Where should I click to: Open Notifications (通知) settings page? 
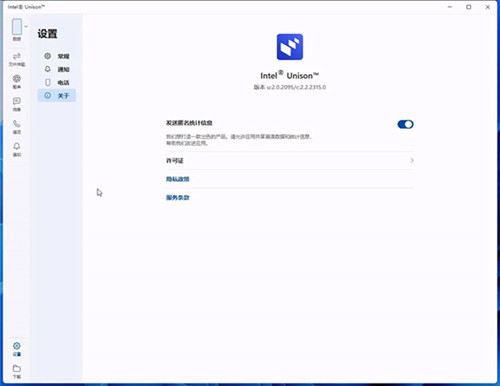[57, 69]
